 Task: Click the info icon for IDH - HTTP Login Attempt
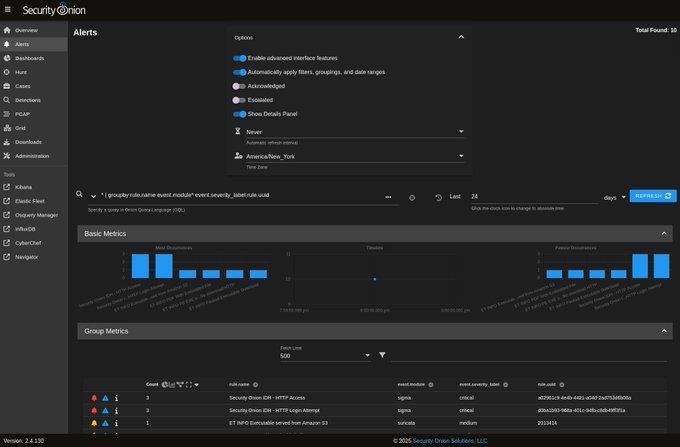coord(116,410)
